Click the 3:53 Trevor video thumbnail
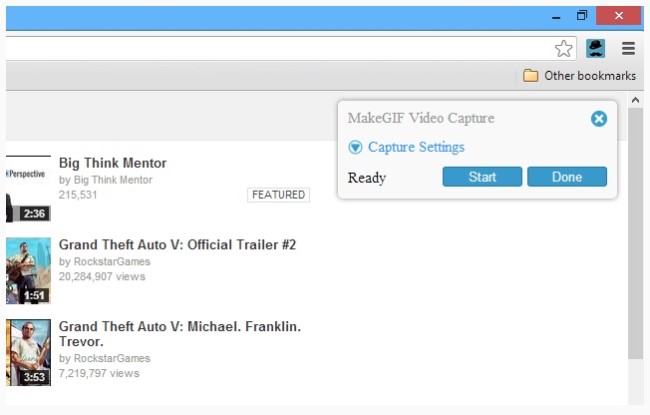650x415 pixels. (28, 352)
